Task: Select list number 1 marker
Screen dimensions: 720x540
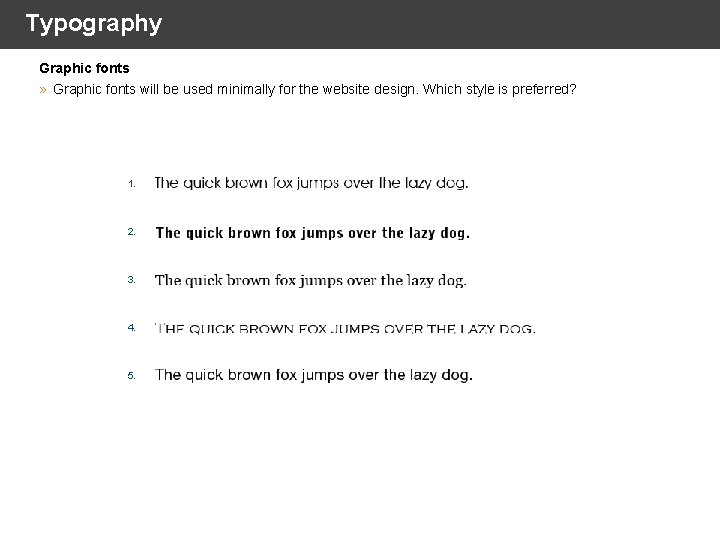Action: (x=132, y=184)
